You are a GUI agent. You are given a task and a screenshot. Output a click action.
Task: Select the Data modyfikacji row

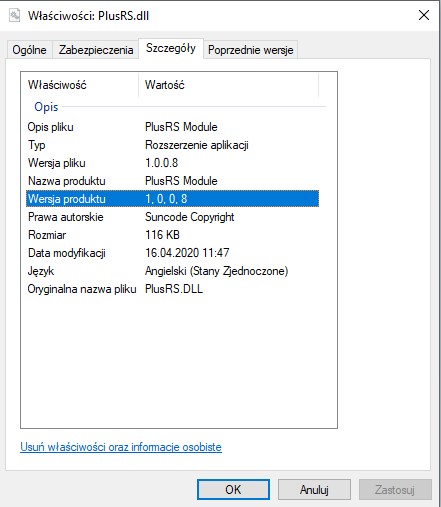tap(172, 253)
